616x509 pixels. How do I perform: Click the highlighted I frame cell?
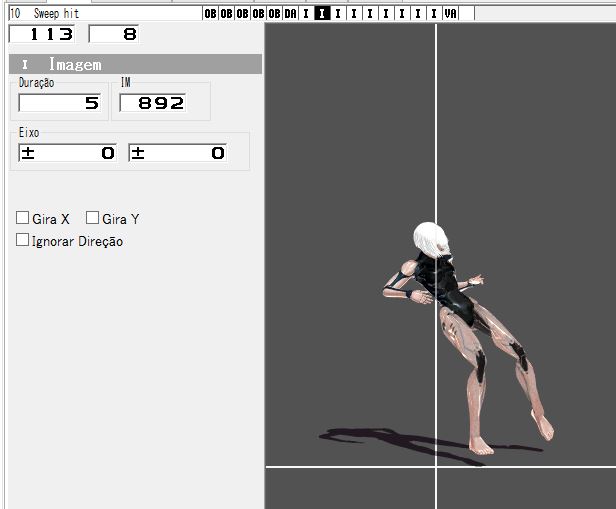click(322, 14)
